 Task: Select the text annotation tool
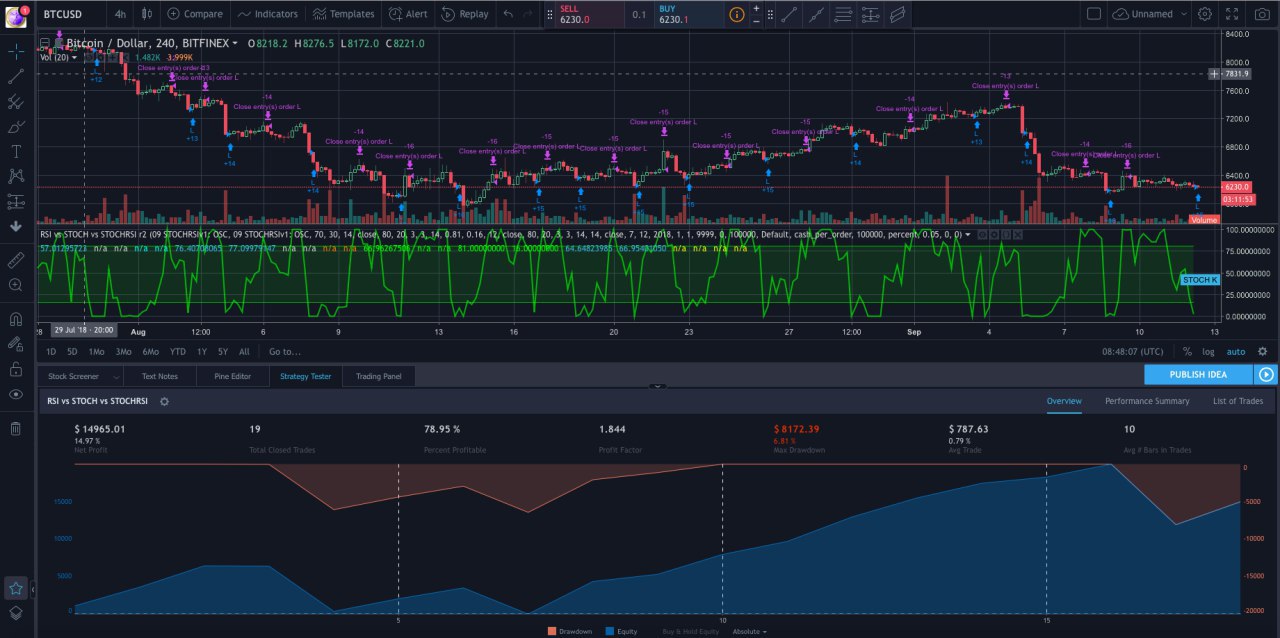pos(16,152)
